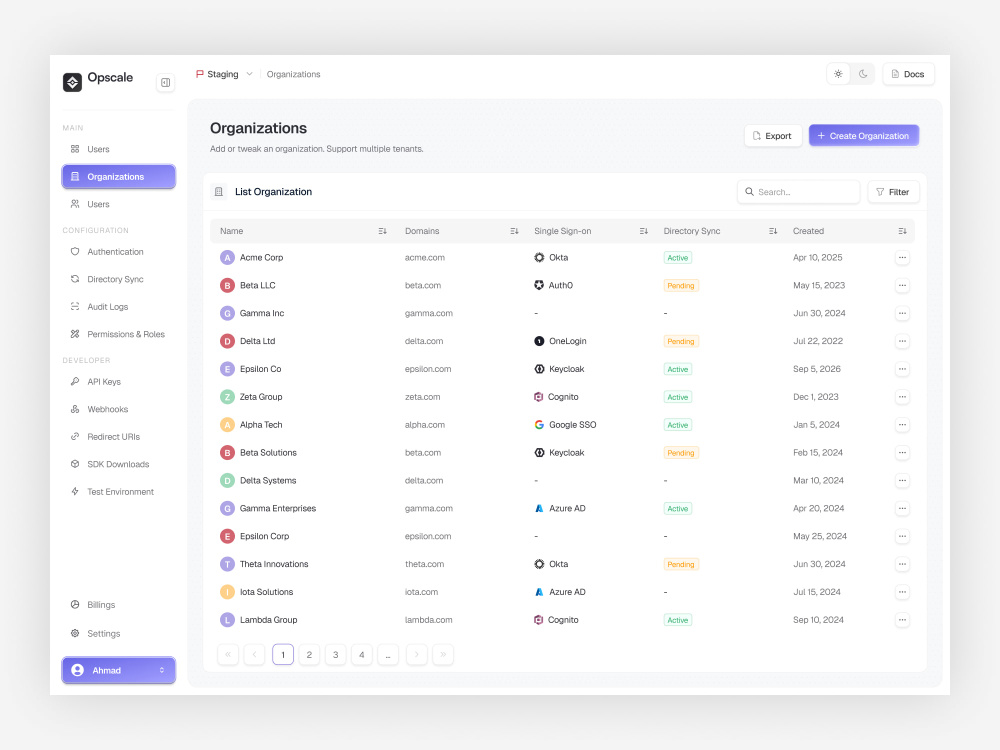Jump to first page double-arrow
1000x750 pixels.
pos(228,654)
